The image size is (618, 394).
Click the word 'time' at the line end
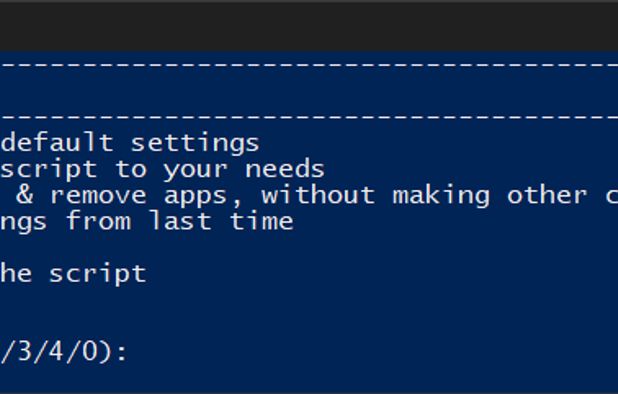tap(261, 221)
